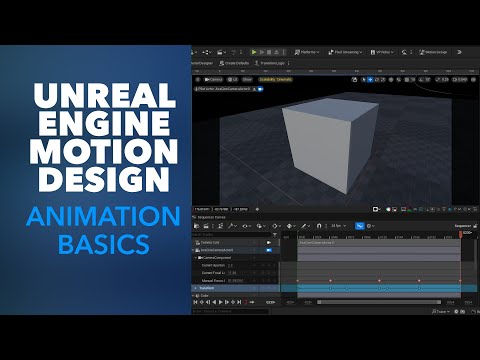480x360 pixels.
Task: Open the Trace dropdown in status bar
Action: coord(441,311)
